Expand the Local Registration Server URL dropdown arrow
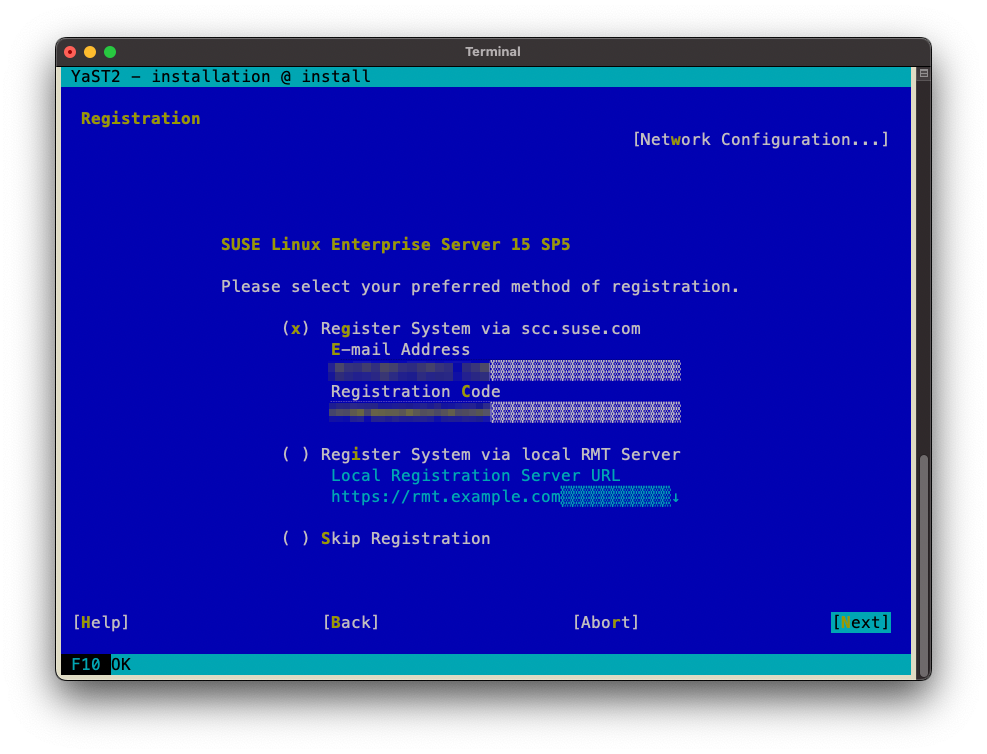The width and height of the screenshot is (987, 754). (x=676, y=497)
